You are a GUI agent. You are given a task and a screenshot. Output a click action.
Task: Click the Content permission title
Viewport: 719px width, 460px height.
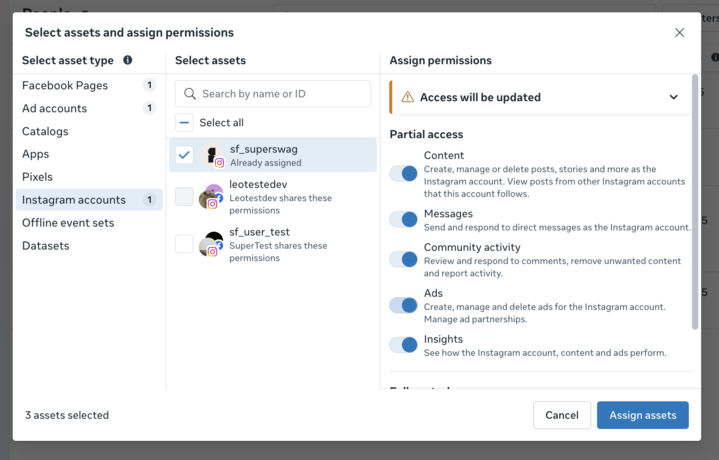click(444, 155)
